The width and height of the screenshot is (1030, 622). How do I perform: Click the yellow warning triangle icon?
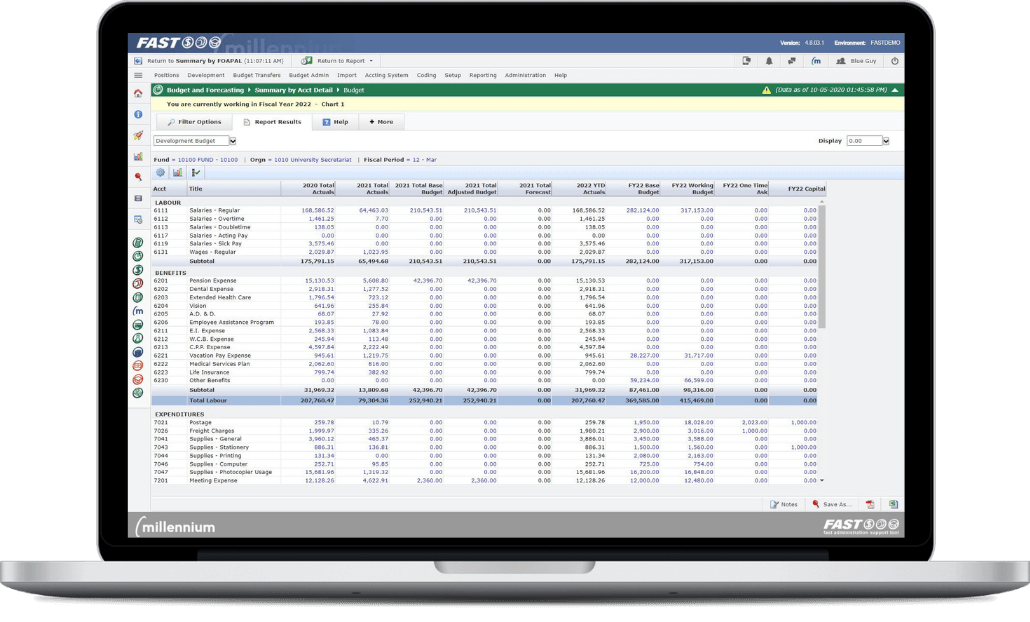(766, 90)
